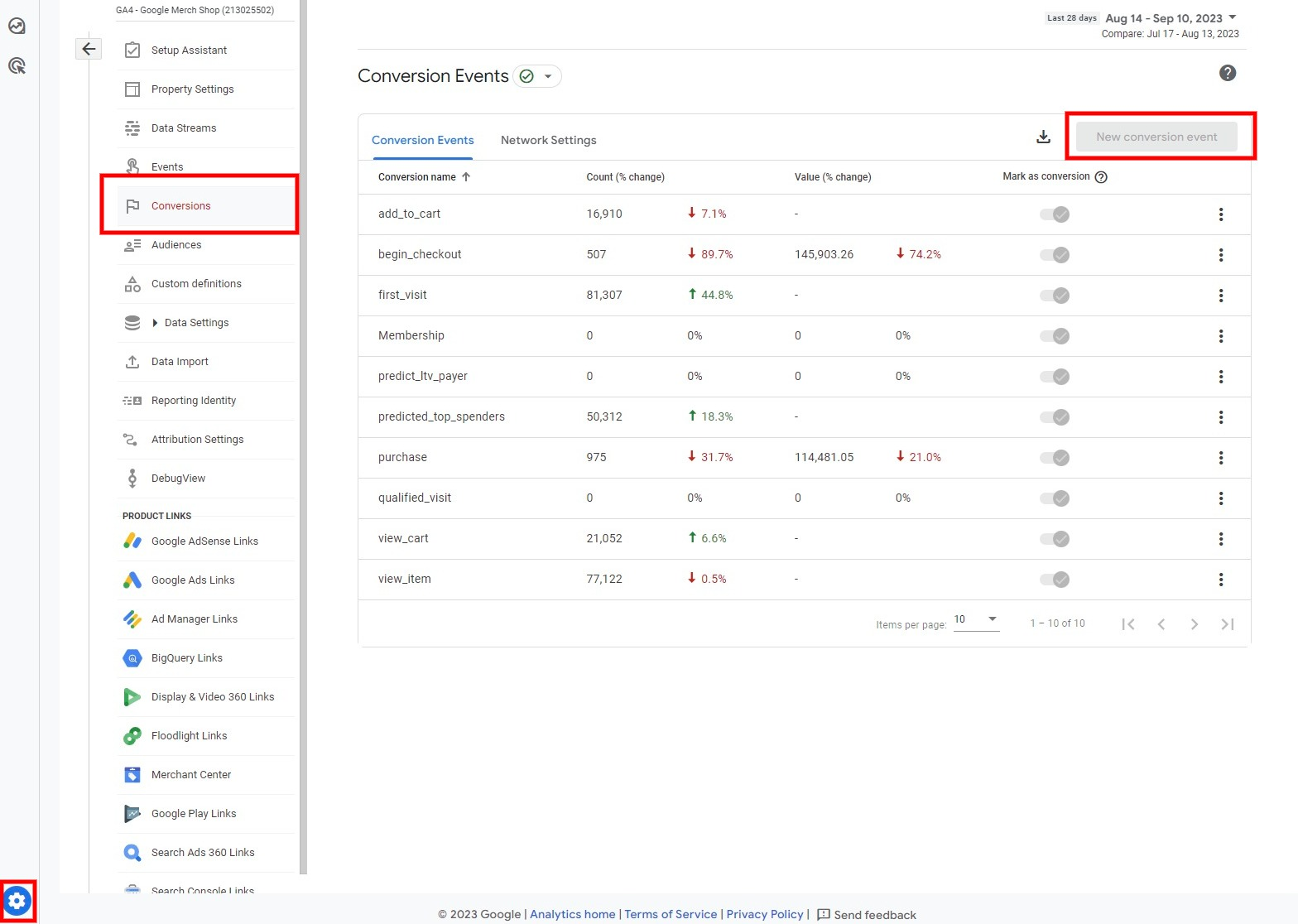Image resolution: width=1298 pixels, height=924 pixels.
Task: Show Mark as conversion help tooltip
Action: pyautogui.click(x=1101, y=177)
